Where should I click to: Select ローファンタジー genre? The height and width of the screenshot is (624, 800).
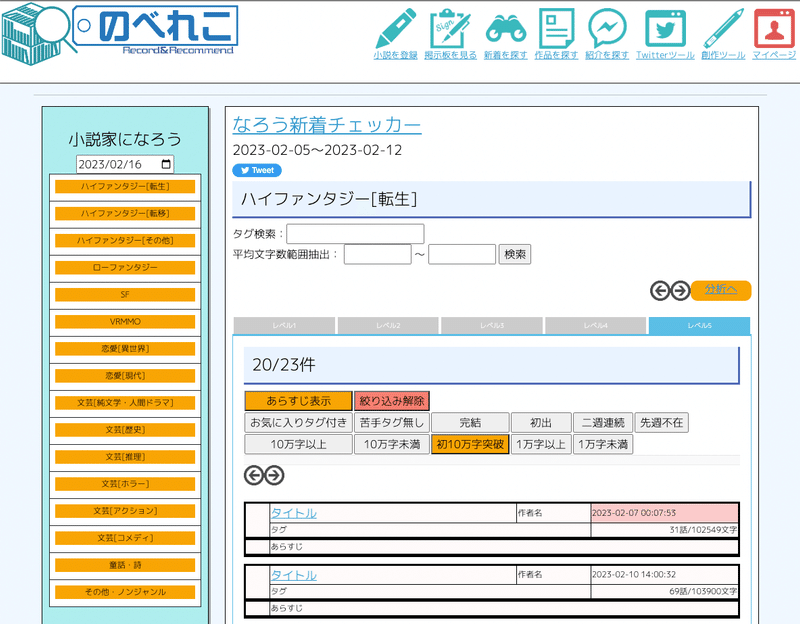[x=125, y=268]
